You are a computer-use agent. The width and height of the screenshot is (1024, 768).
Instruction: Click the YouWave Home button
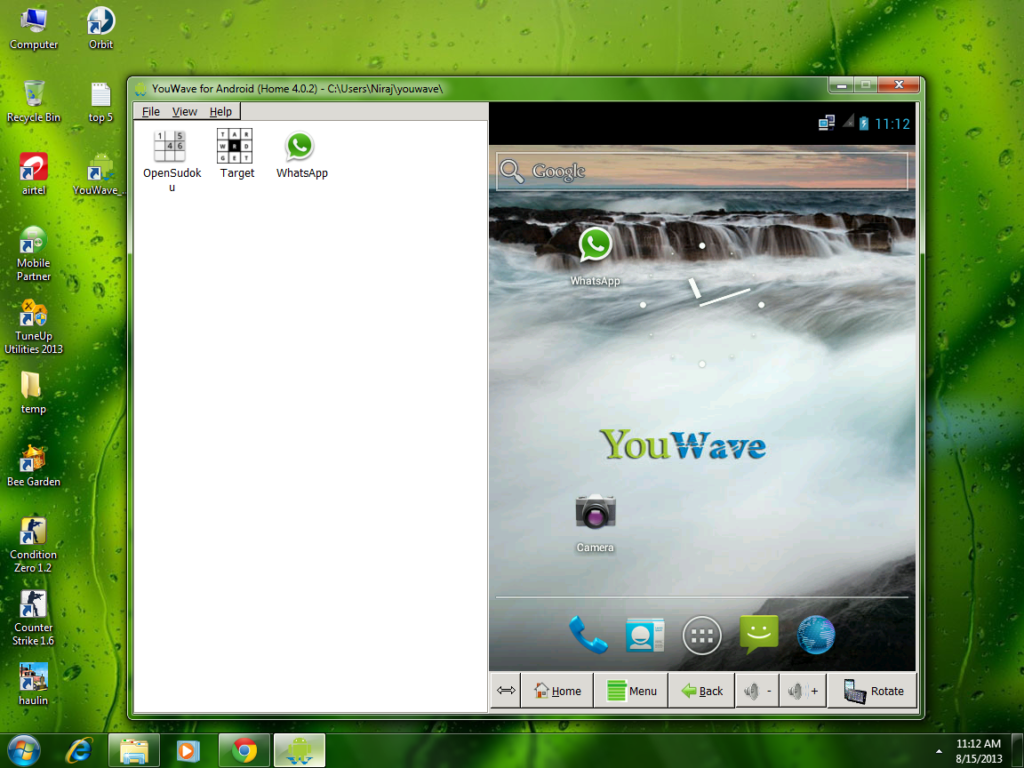557,690
